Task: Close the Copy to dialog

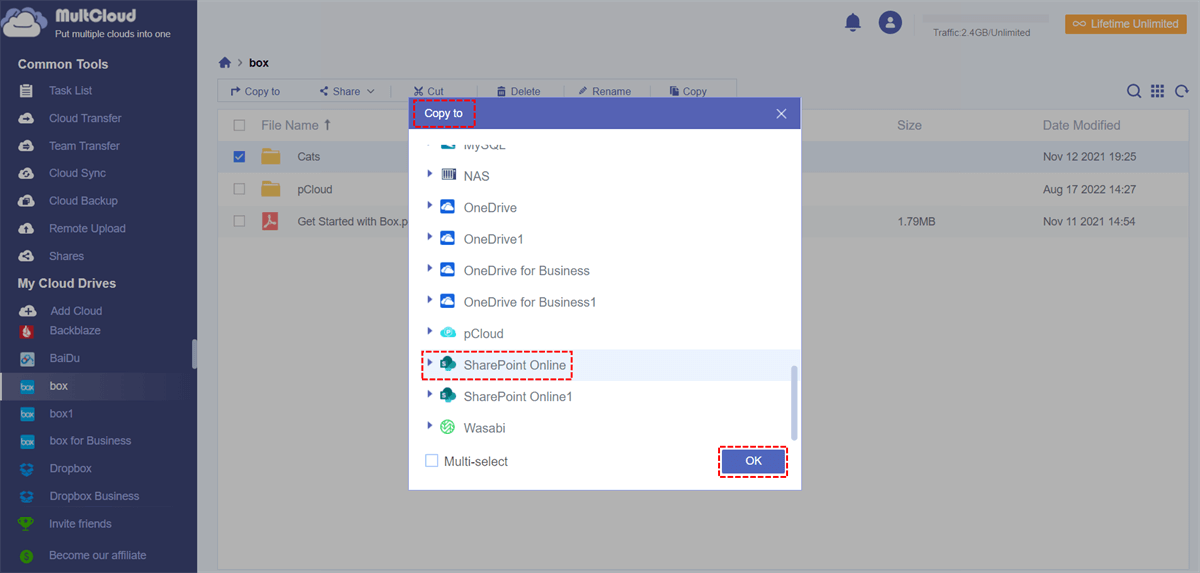Action: tap(782, 114)
